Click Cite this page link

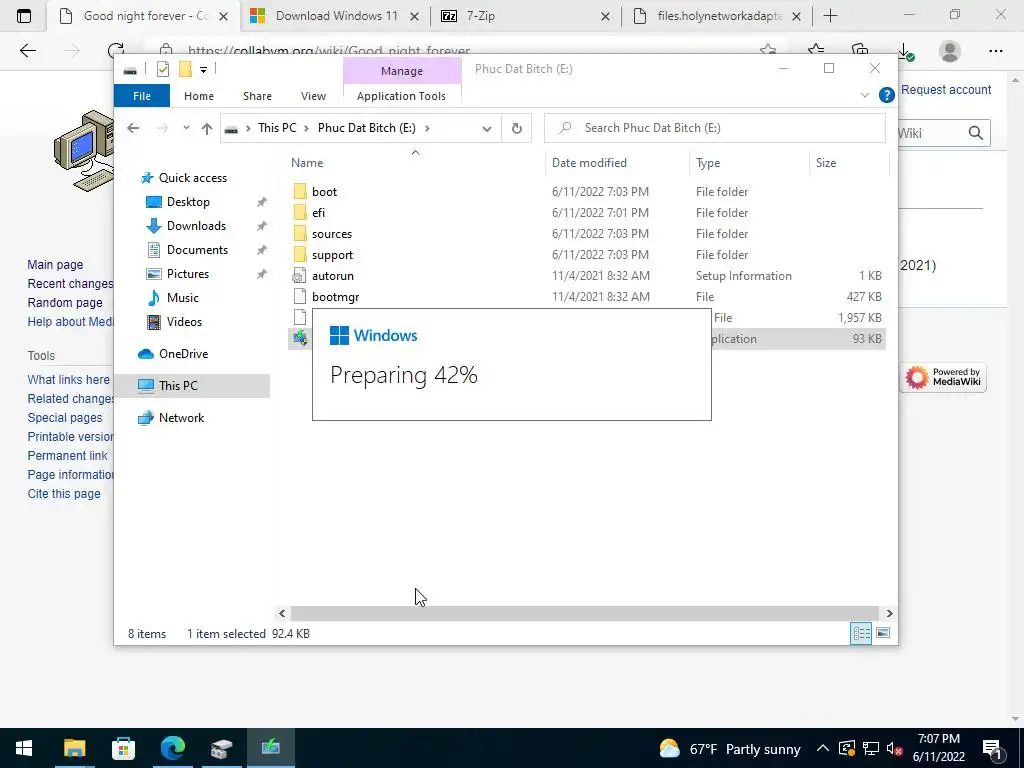(64, 494)
